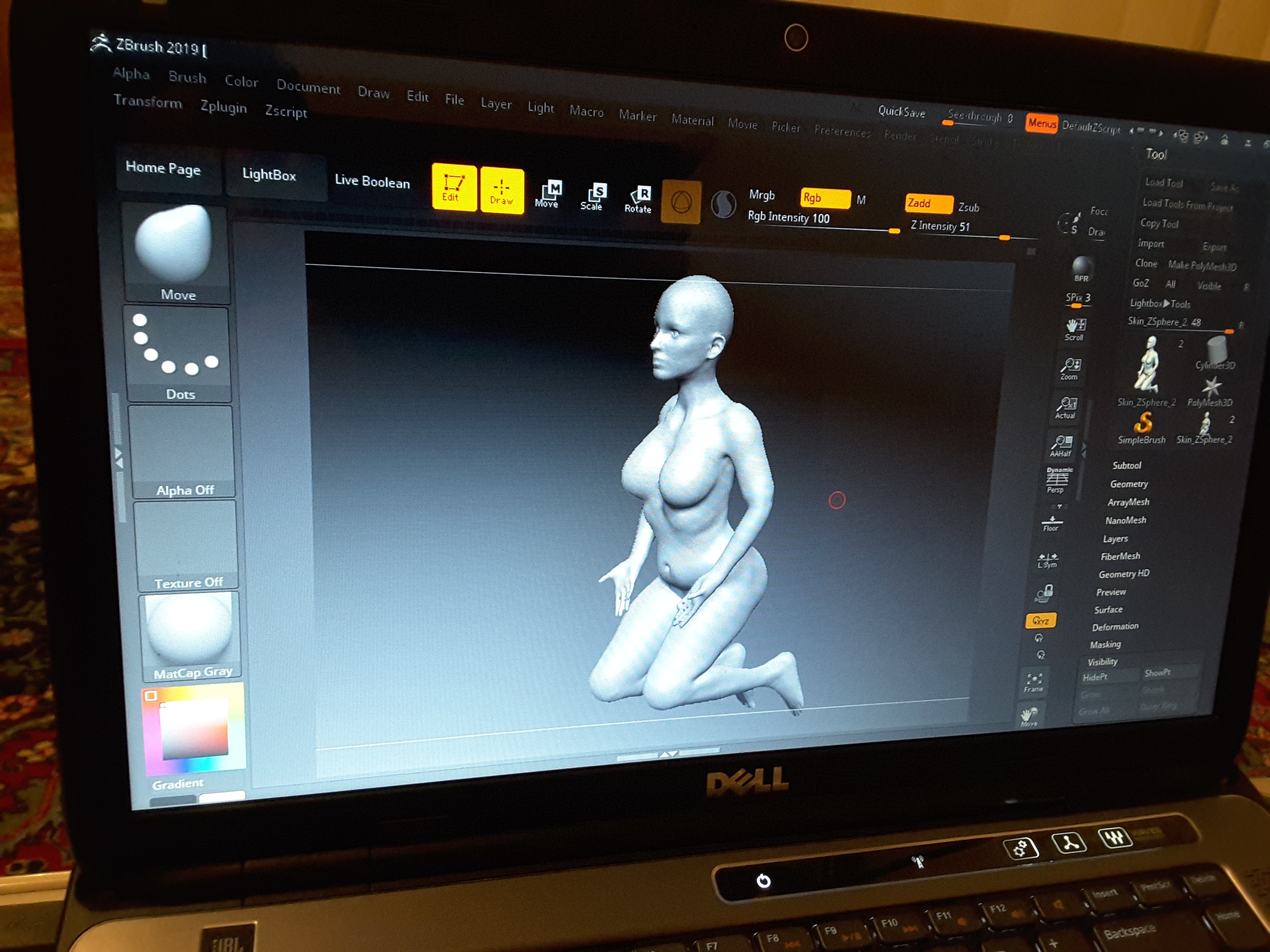Click the Move view hand icon
The width and height of the screenshot is (1270, 952).
click(1030, 717)
